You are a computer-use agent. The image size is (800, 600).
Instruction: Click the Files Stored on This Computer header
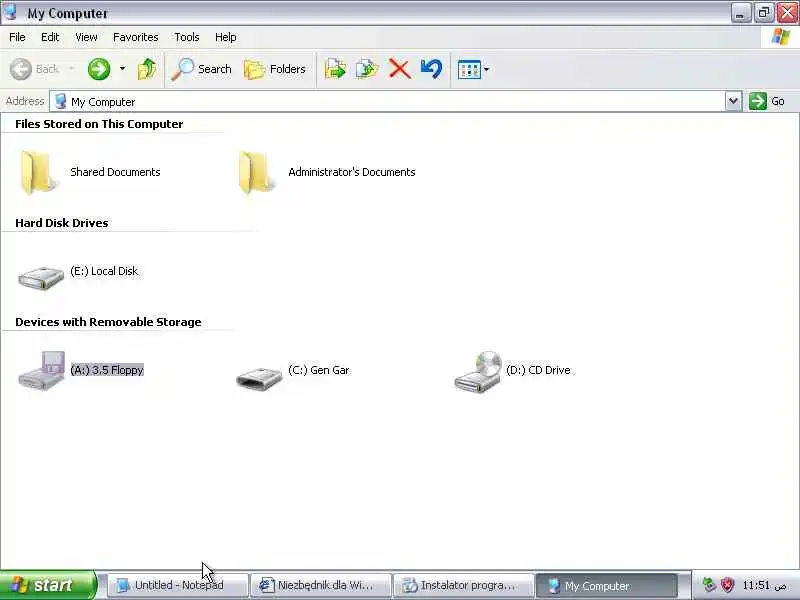point(99,124)
